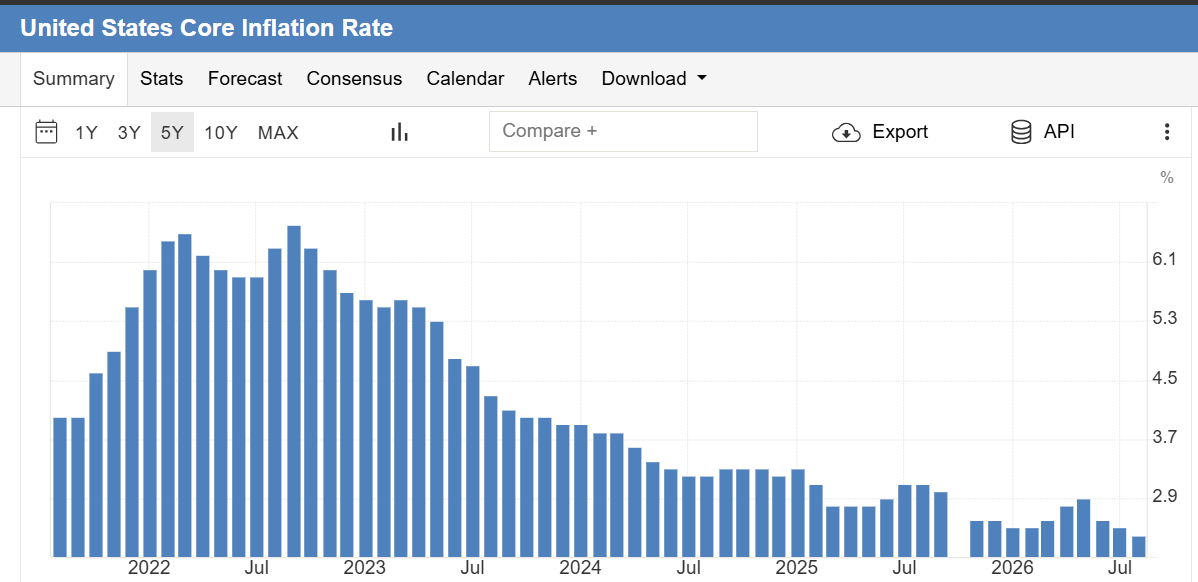Click the 4.5 y-axis value
This screenshot has width=1198, height=582.
click(1164, 379)
